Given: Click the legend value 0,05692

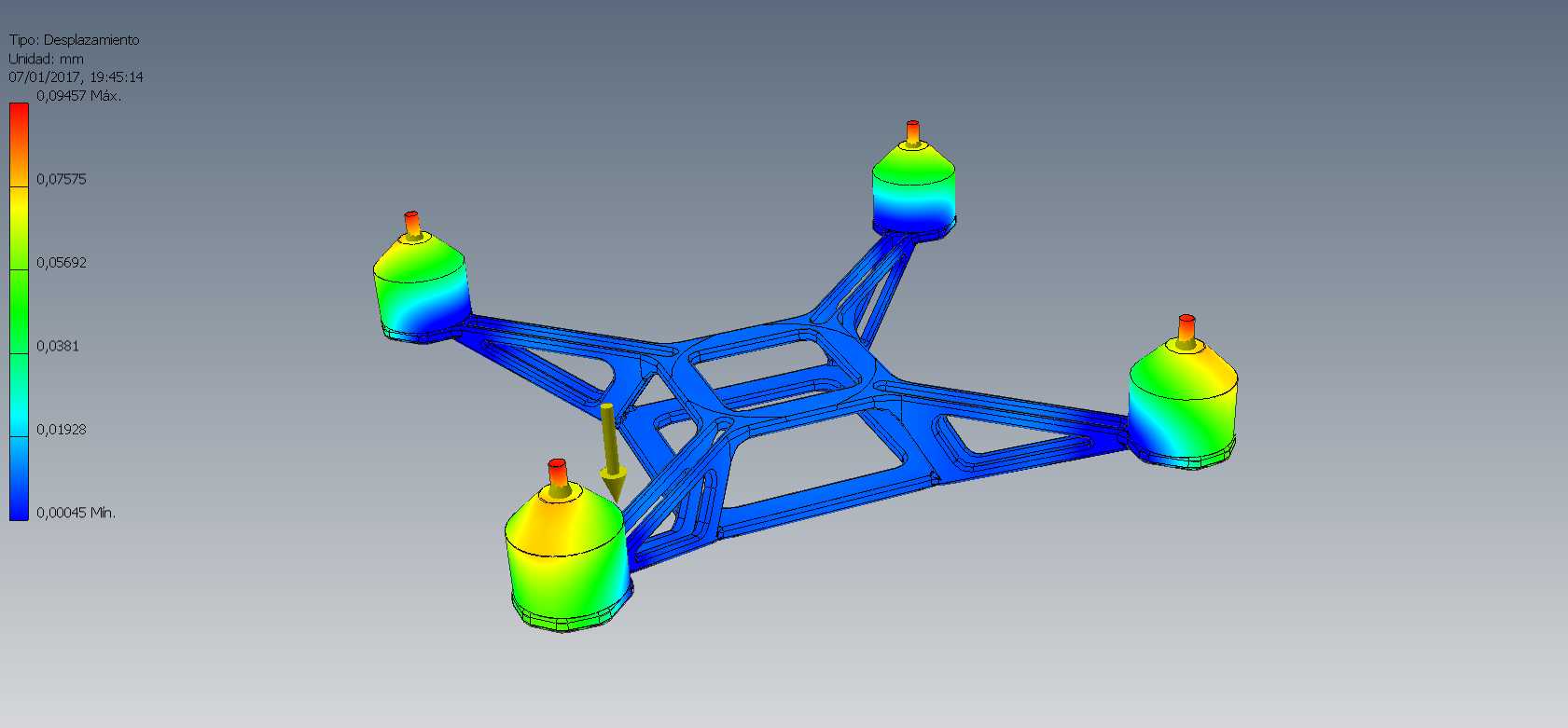Looking at the screenshot, I should [62, 263].
